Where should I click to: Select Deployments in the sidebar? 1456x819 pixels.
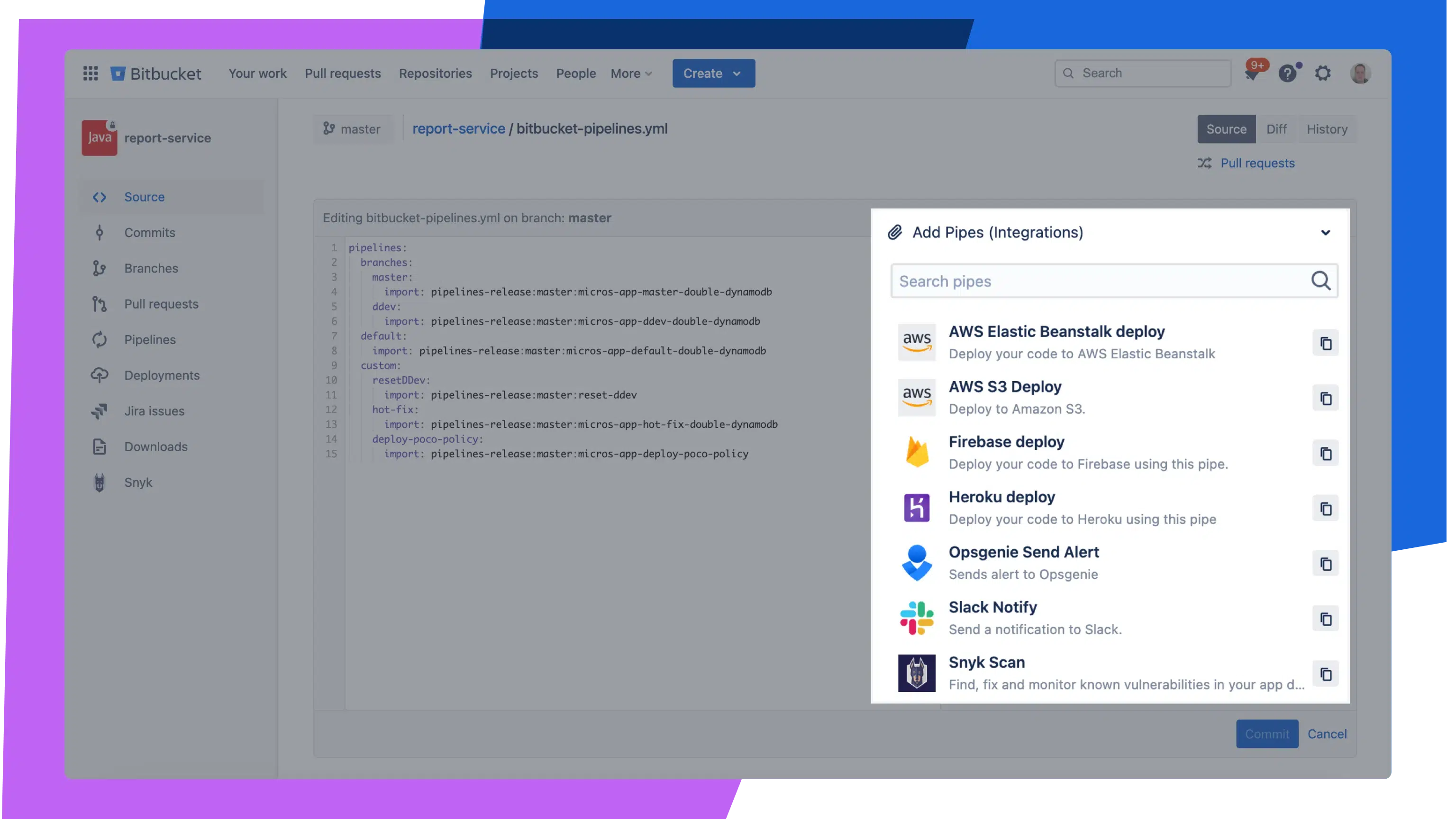click(172, 375)
